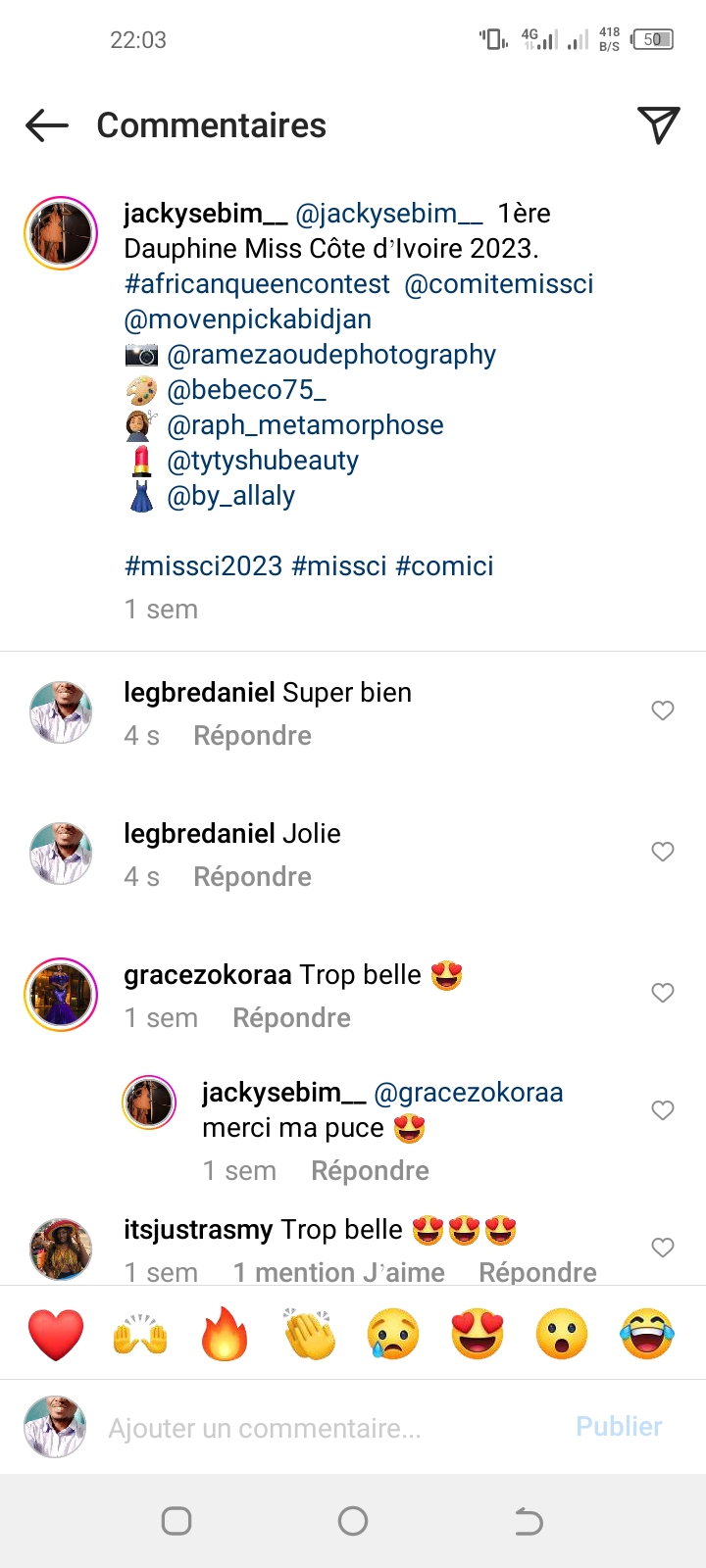Open the #africanqueencontest hashtag
The height and width of the screenshot is (1568, 706).
[258, 284]
